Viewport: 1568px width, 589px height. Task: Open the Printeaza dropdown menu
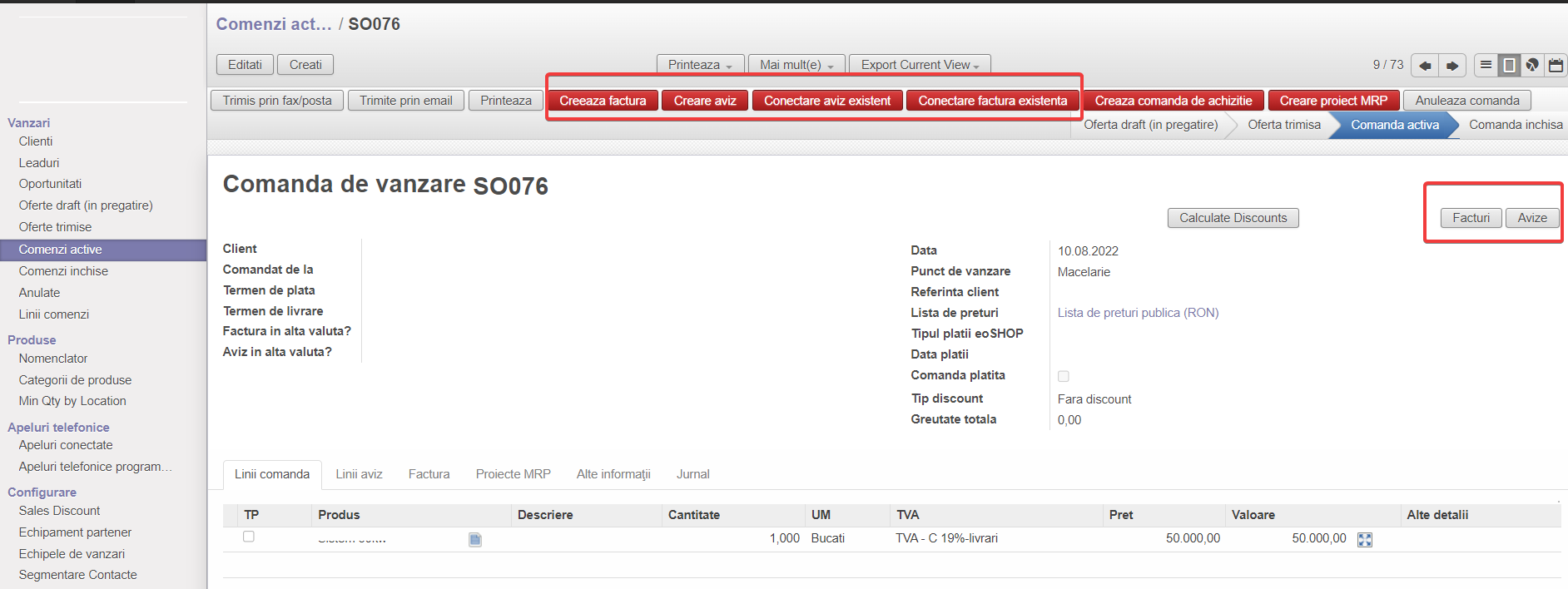(700, 65)
